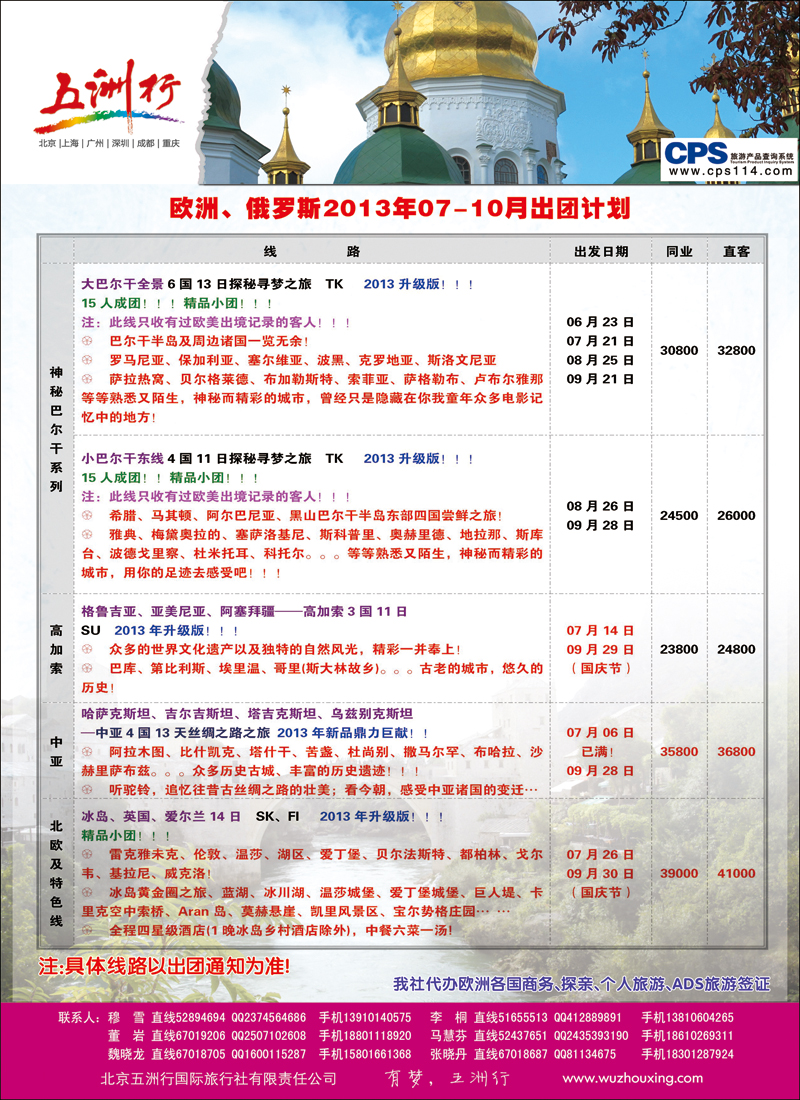Select departure date 09月21日
This screenshot has width=800, height=1100.
coord(601,379)
